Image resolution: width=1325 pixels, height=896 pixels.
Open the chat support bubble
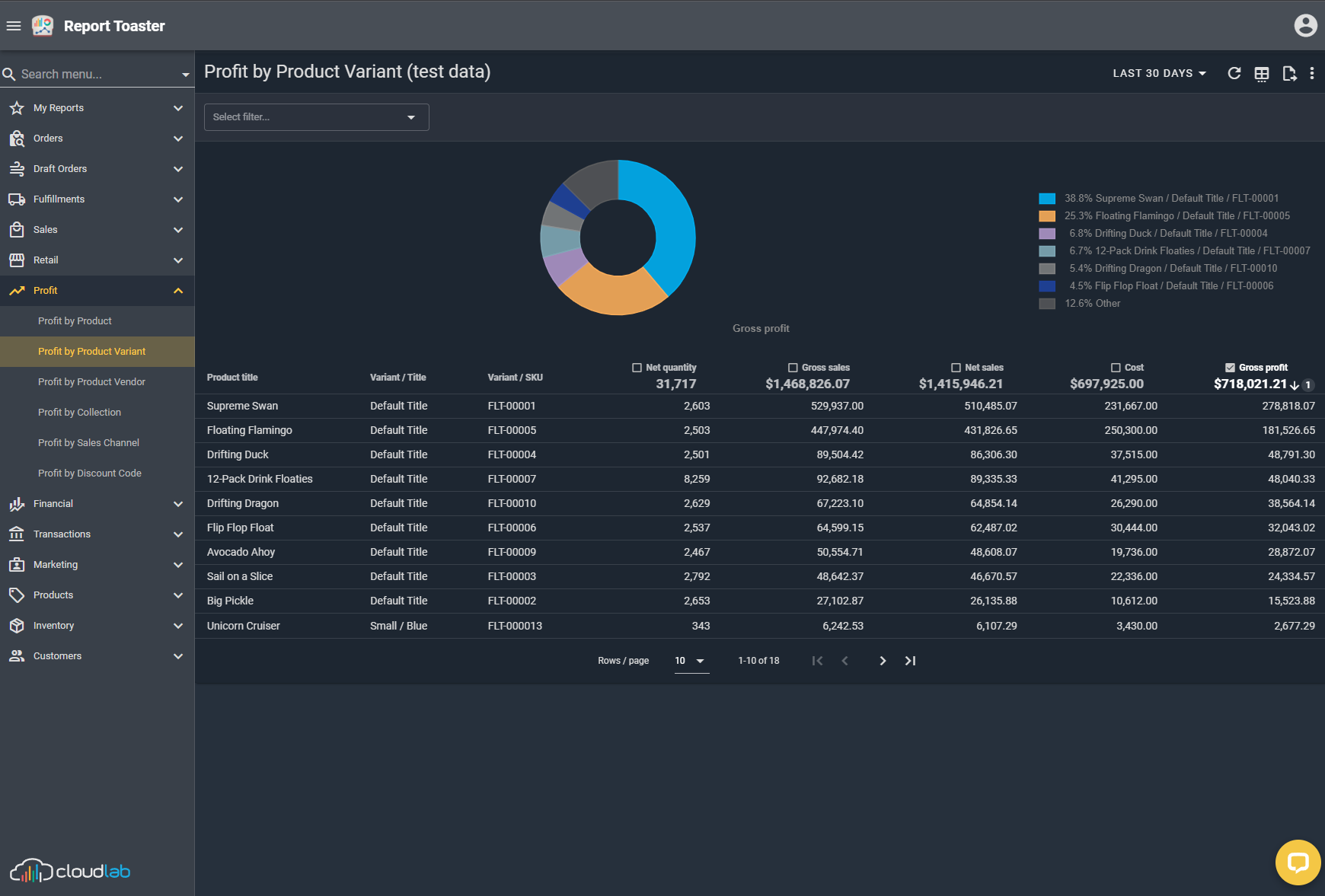1298,863
